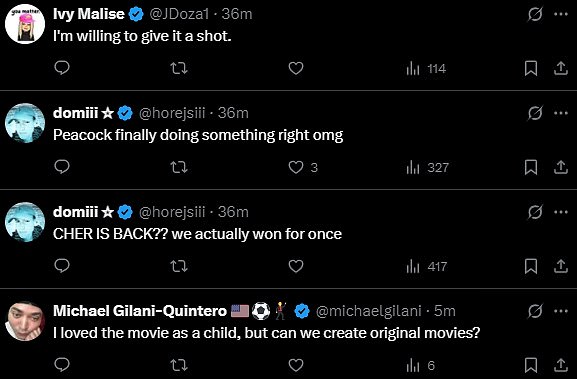Image resolution: width=577 pixels, height=379 pixels.
Task: Reply to Ivy Malise's tweet
Action: tap(62, 68)
